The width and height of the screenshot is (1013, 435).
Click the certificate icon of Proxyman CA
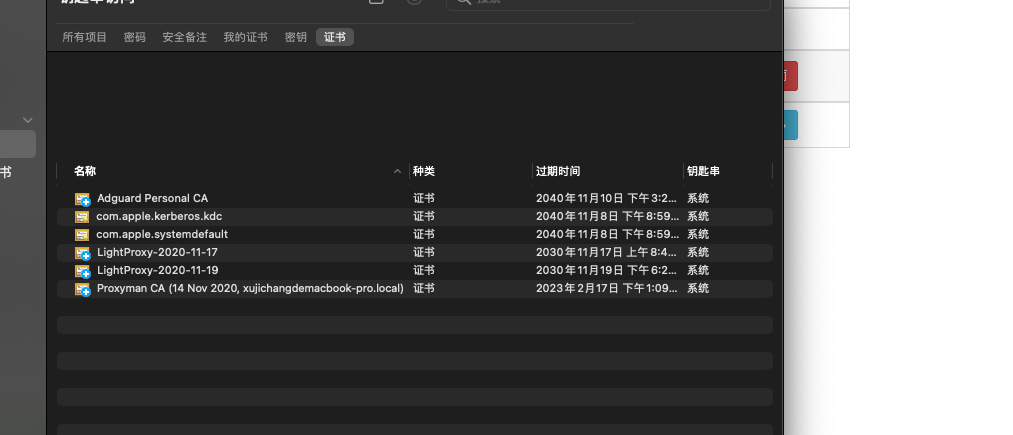point(82,290)
